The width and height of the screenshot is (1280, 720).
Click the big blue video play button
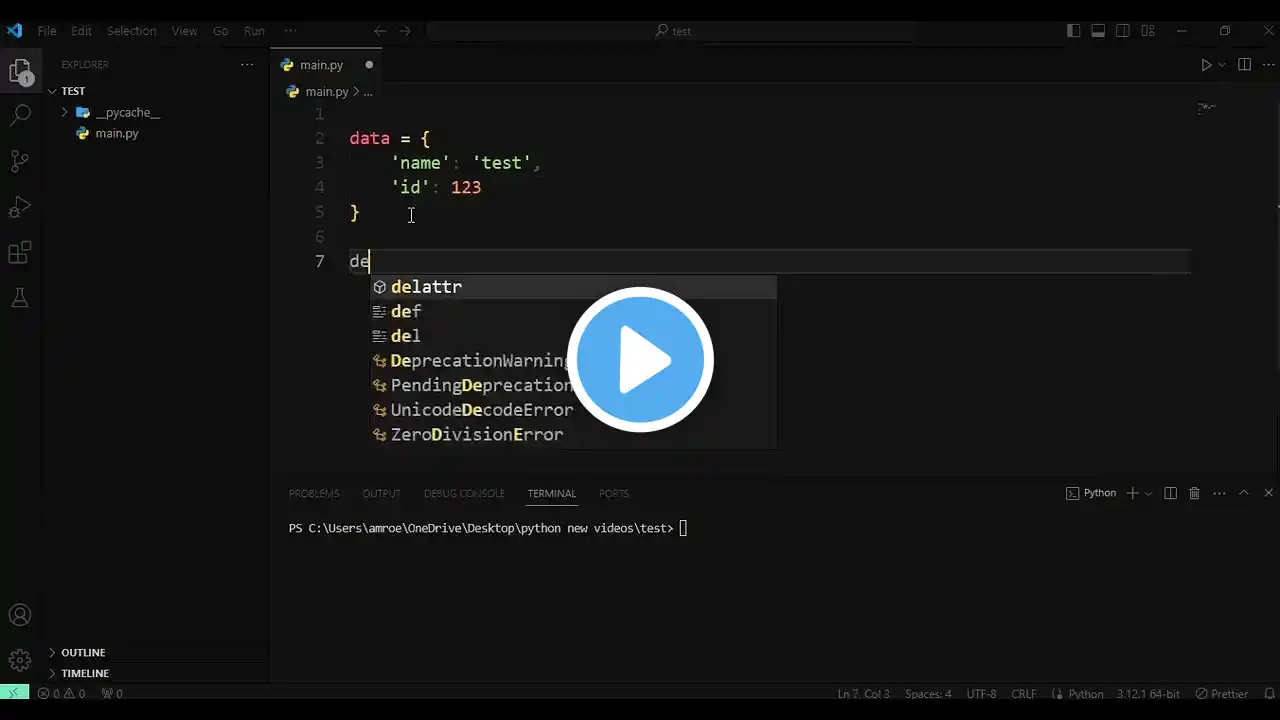tap(640, 359)
